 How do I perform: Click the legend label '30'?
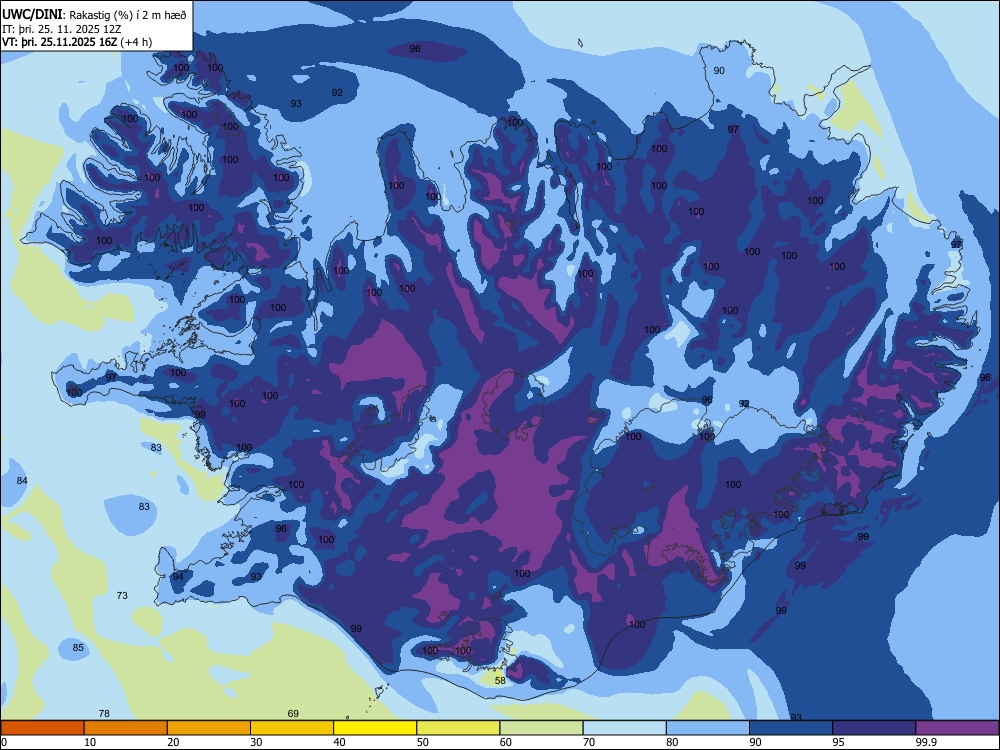pyautogui.click(x=256, y=742)
